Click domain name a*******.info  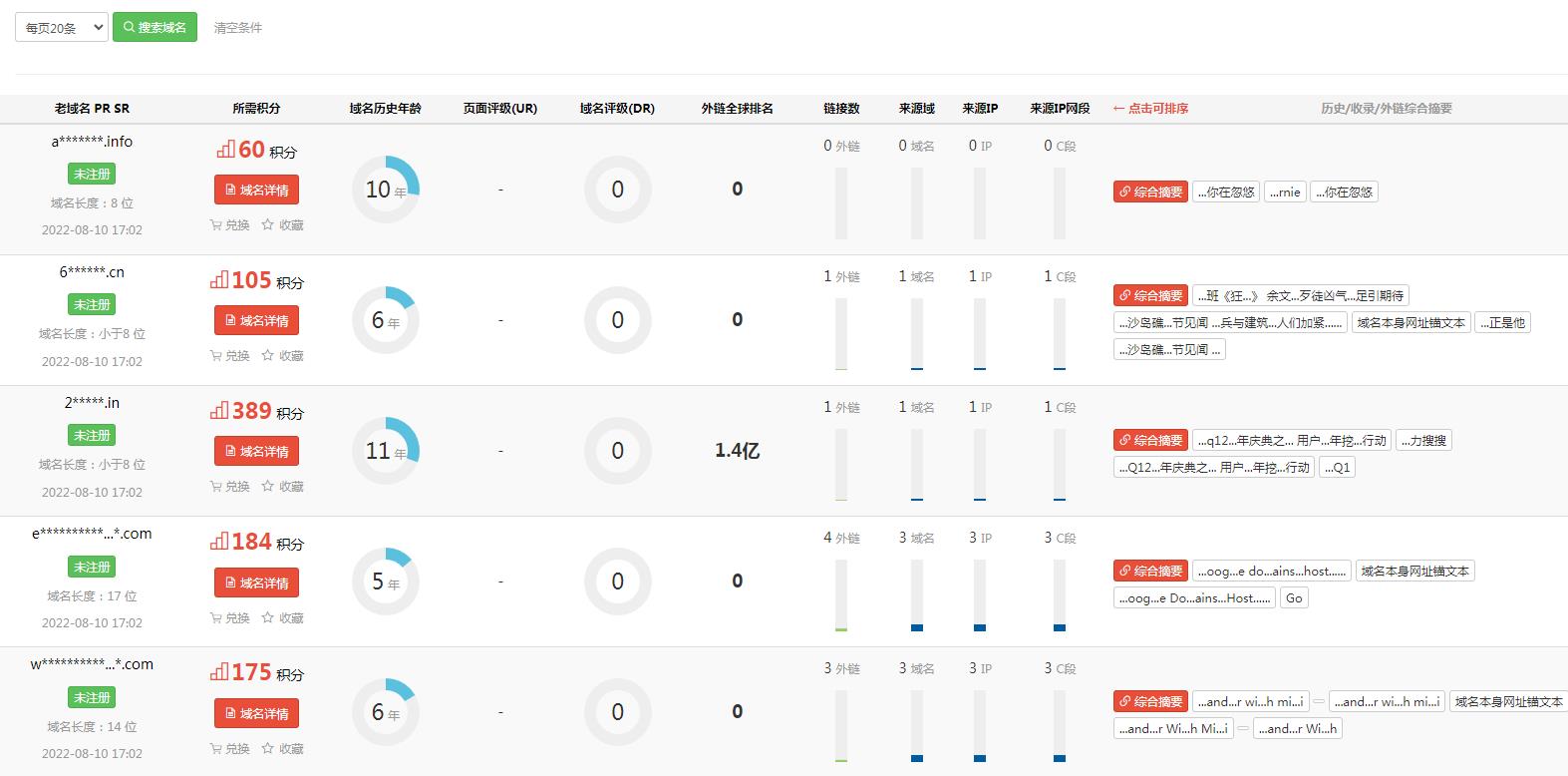point(92,142)
